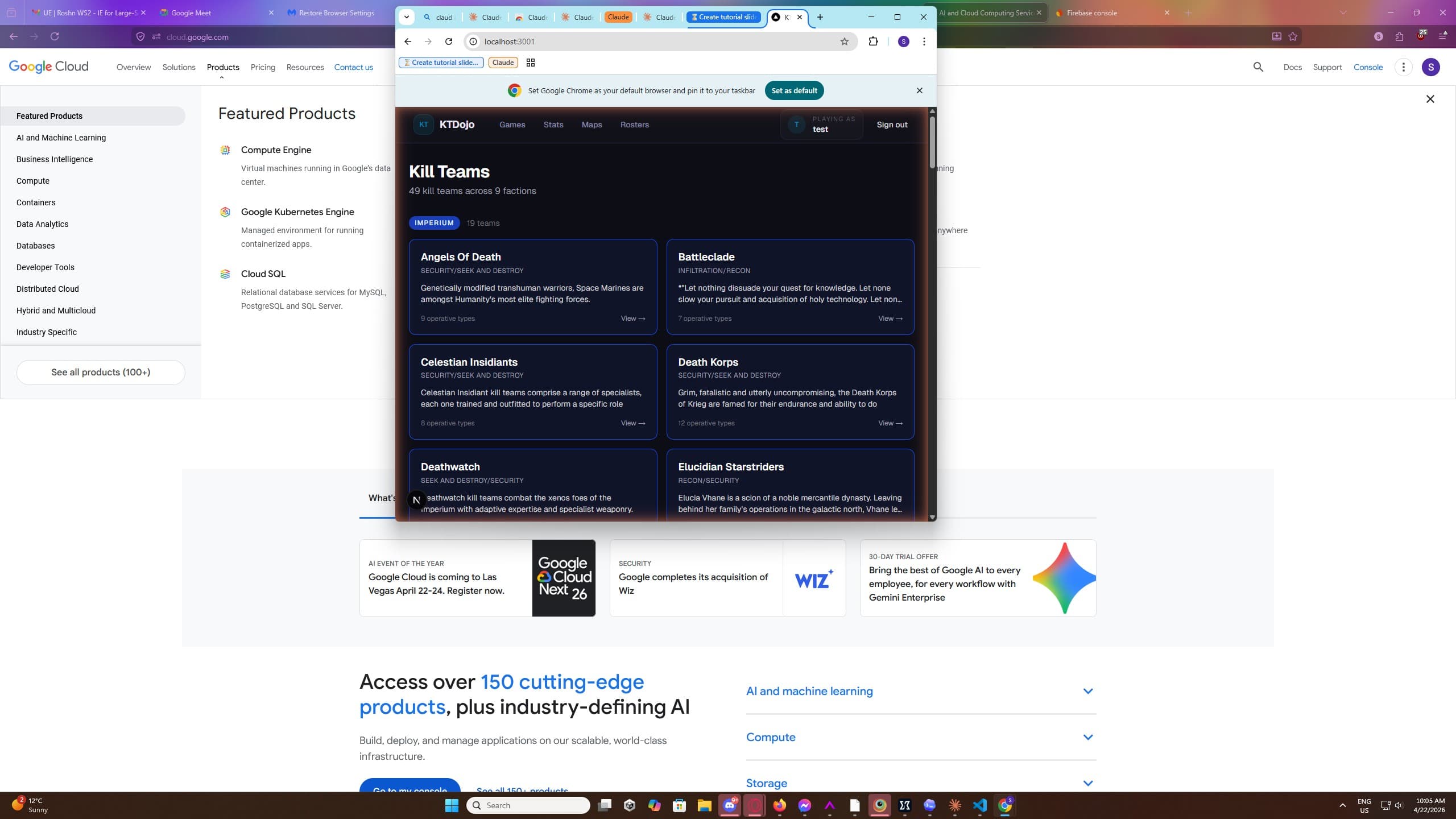Open the bookmarks bar apps grid icon
The height and width of the screenshot is (819, 1456).
(x=530, y=63)
